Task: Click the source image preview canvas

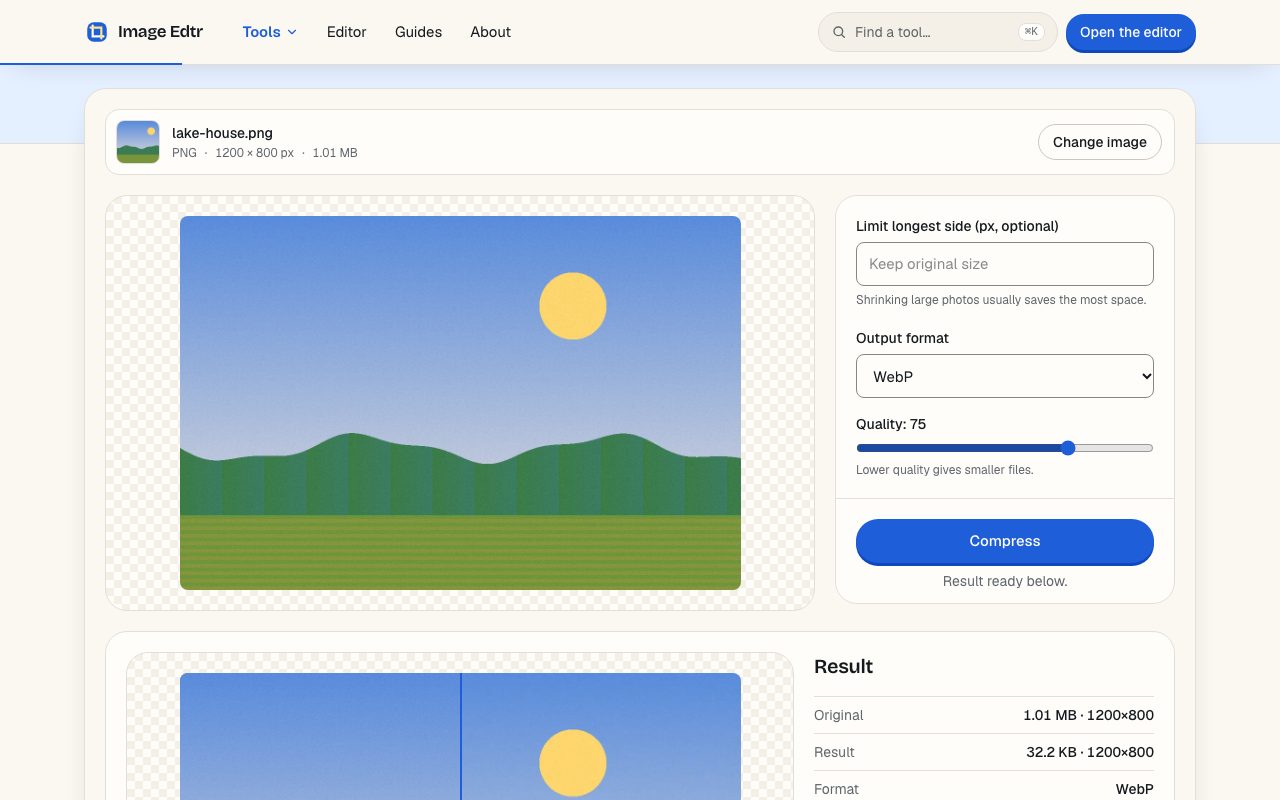Action: (x=460, y=403)
